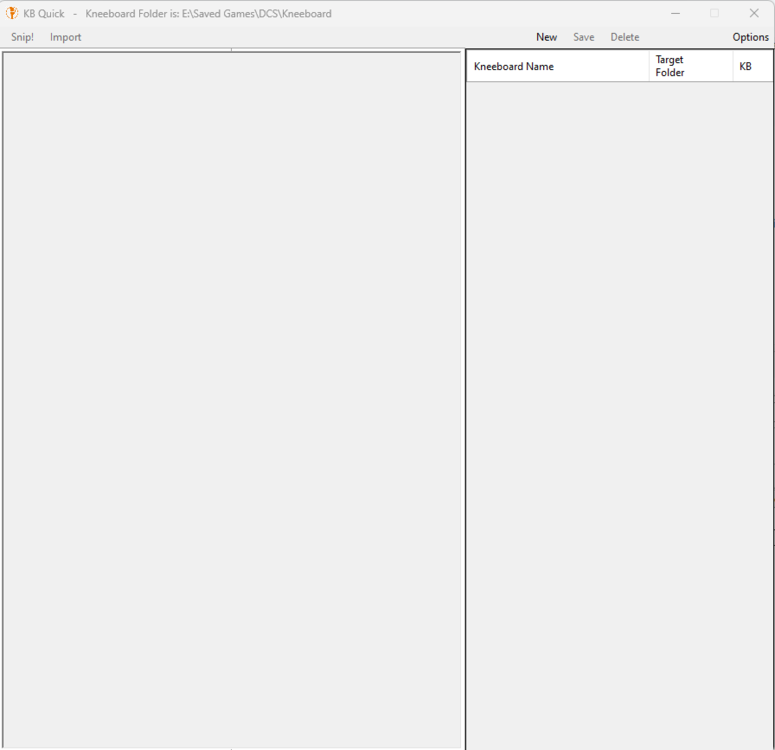Click the KB Quick app icon in the title bar
Image resolution: width=775 pixels, height=750 pixels.
coord(12,13)
